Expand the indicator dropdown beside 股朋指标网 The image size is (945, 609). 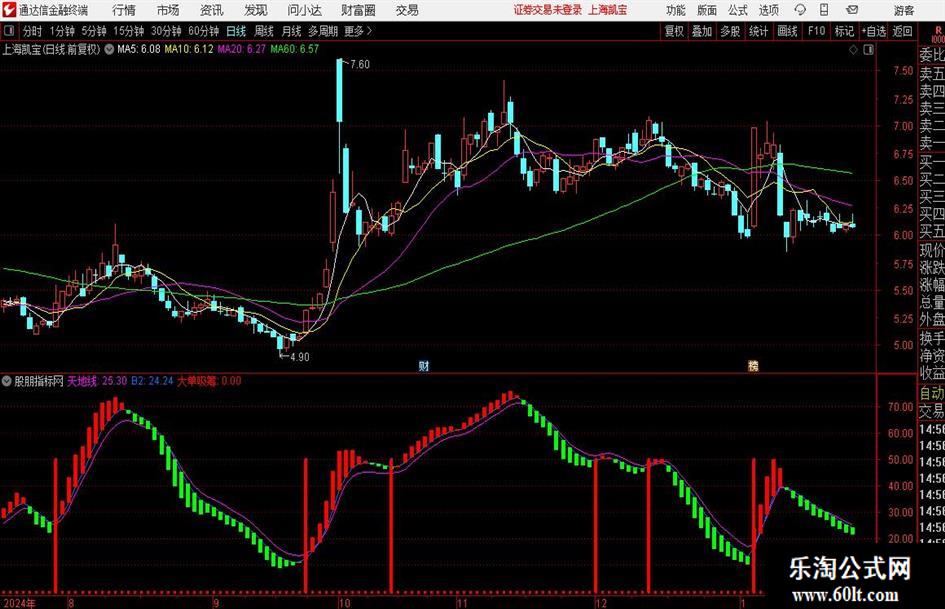tap(7, 381)
